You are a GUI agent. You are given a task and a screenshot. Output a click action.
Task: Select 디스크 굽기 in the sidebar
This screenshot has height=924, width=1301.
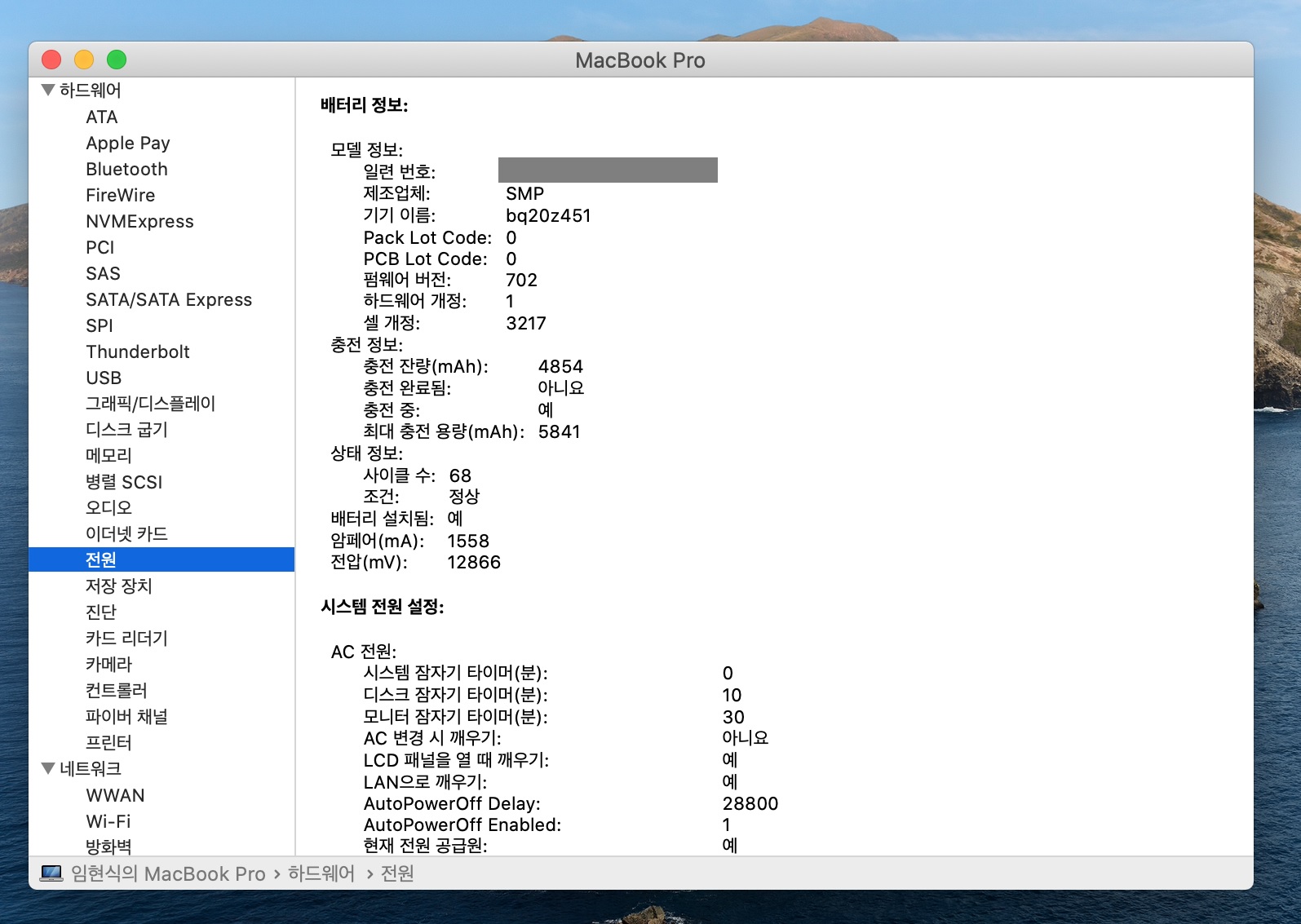coord(126,430)
